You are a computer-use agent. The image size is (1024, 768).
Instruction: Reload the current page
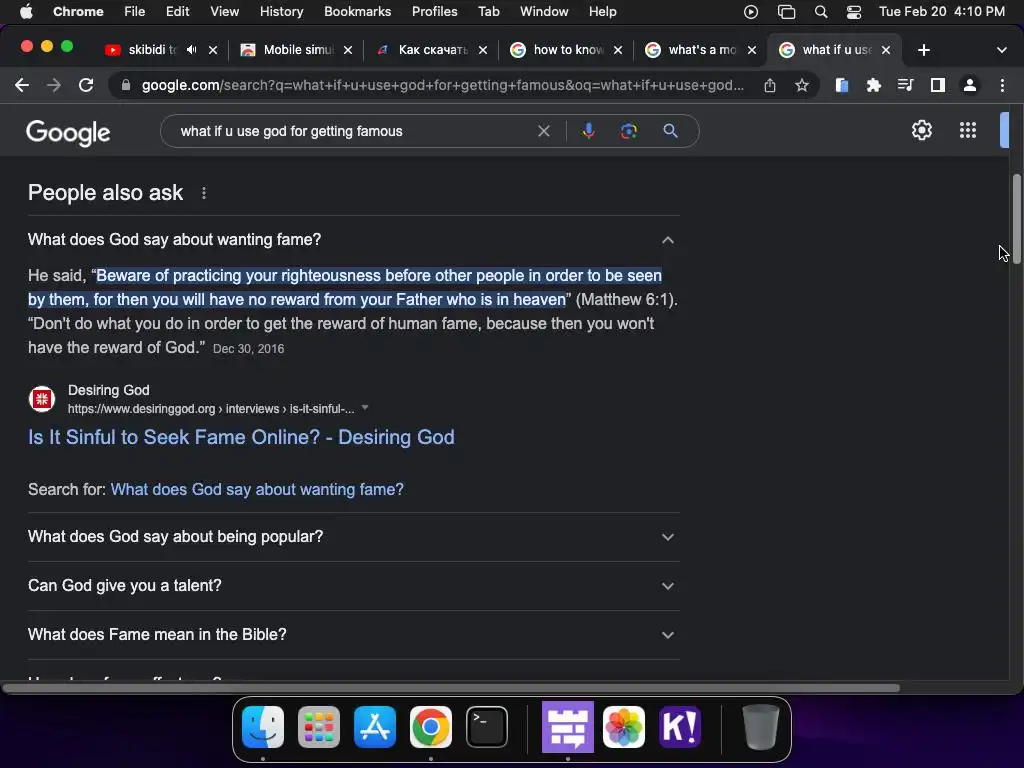(x=86, y=85)
